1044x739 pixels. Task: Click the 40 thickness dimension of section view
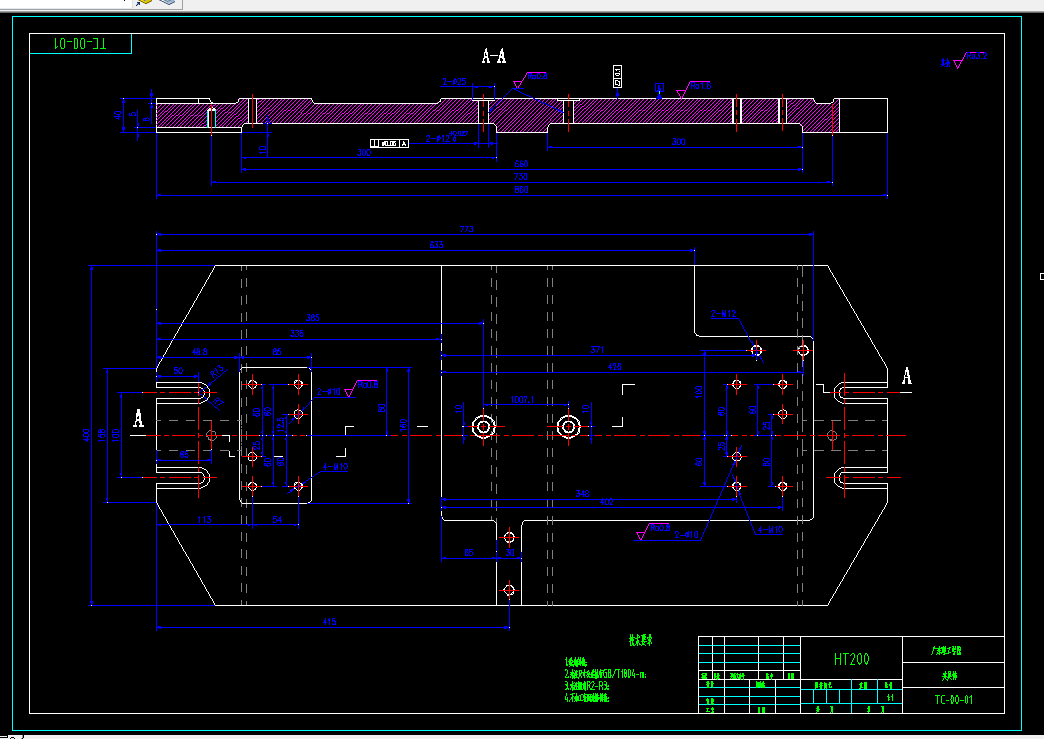(x=119, y=115)
